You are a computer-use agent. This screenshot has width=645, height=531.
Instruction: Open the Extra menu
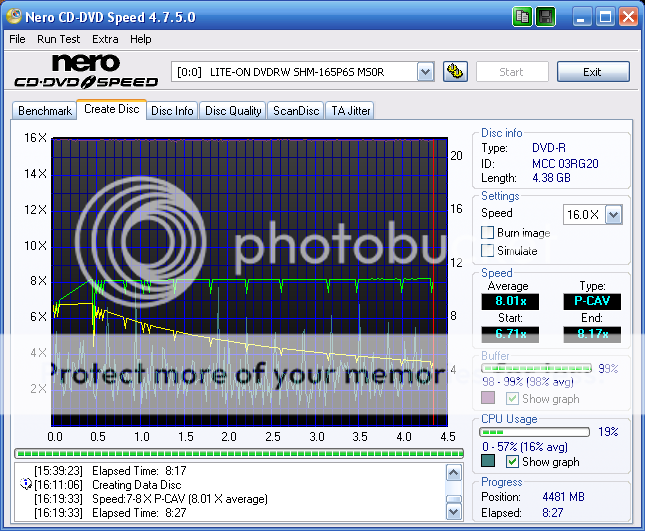coord(105,39)
